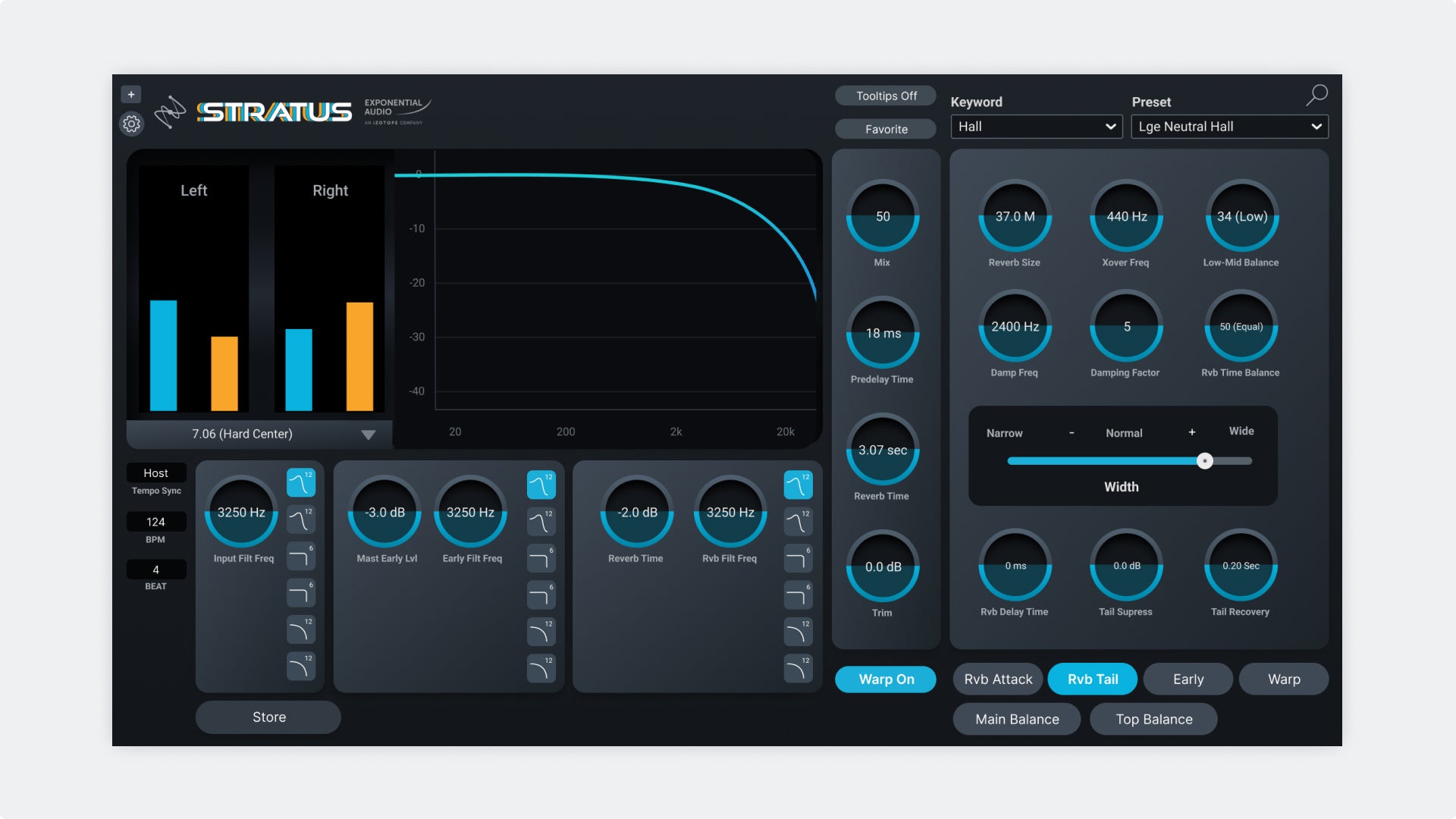Open the settings gear icon

132,124
